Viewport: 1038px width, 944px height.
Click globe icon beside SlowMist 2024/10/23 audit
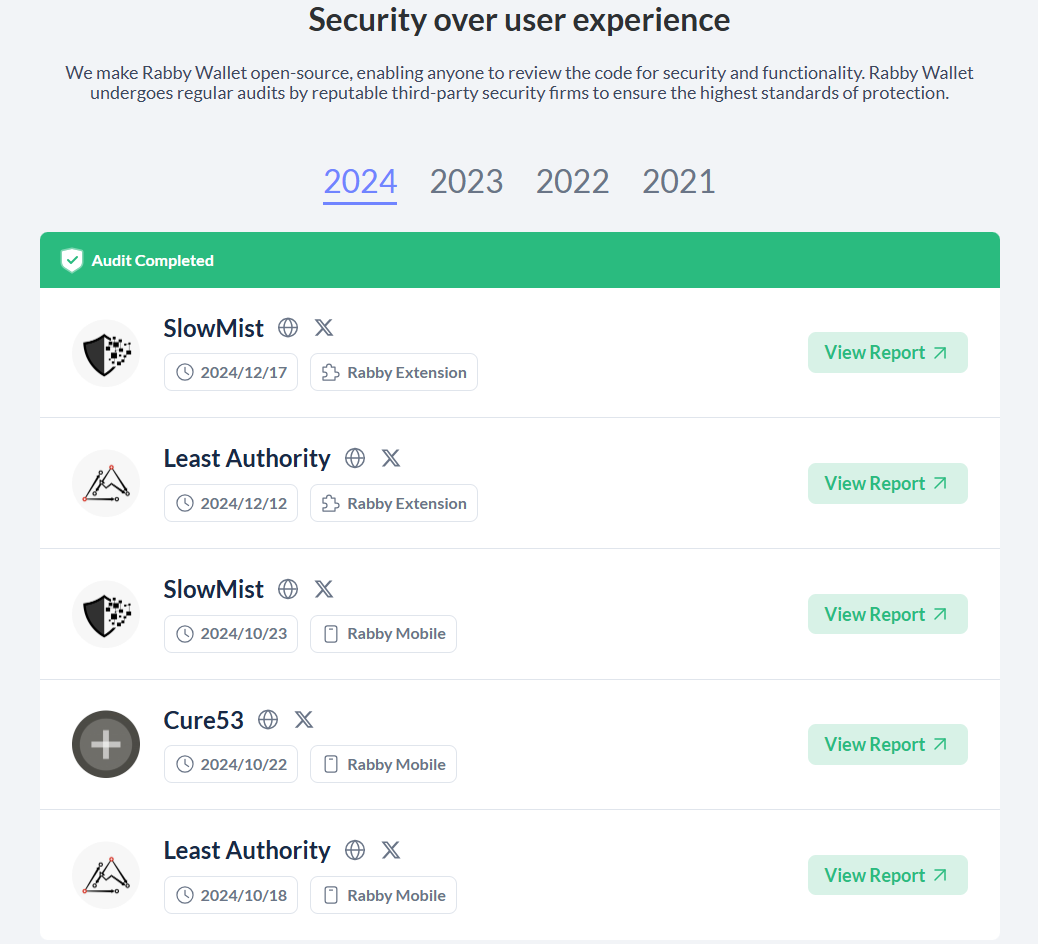[288, 589]
